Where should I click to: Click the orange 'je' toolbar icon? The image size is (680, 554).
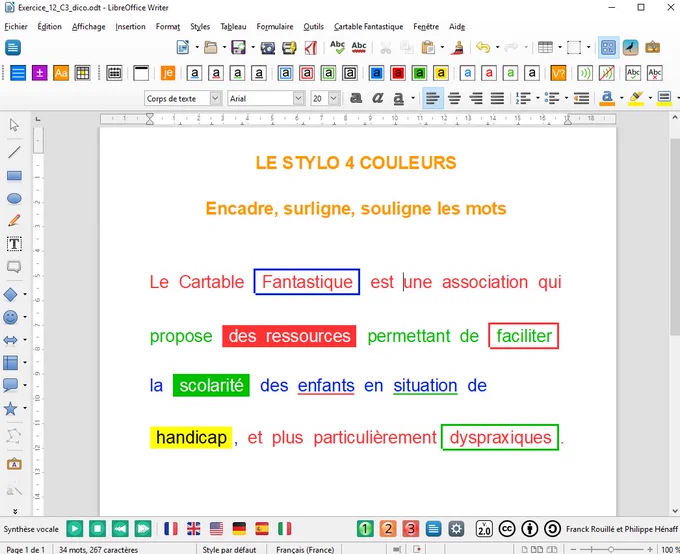(167, 73)
